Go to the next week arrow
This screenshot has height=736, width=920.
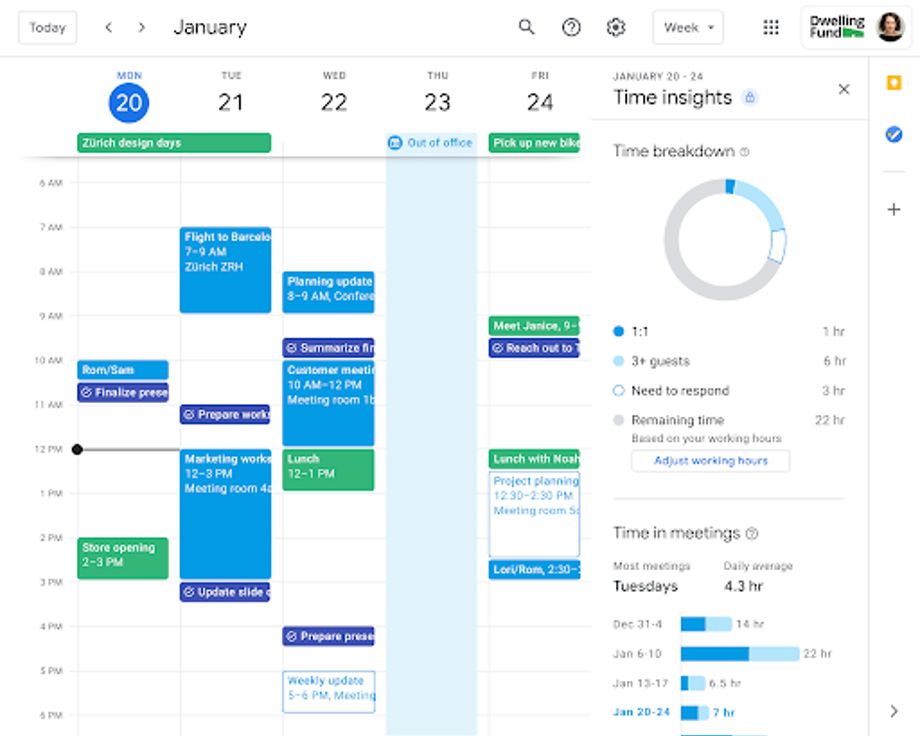tap(141, 27)
